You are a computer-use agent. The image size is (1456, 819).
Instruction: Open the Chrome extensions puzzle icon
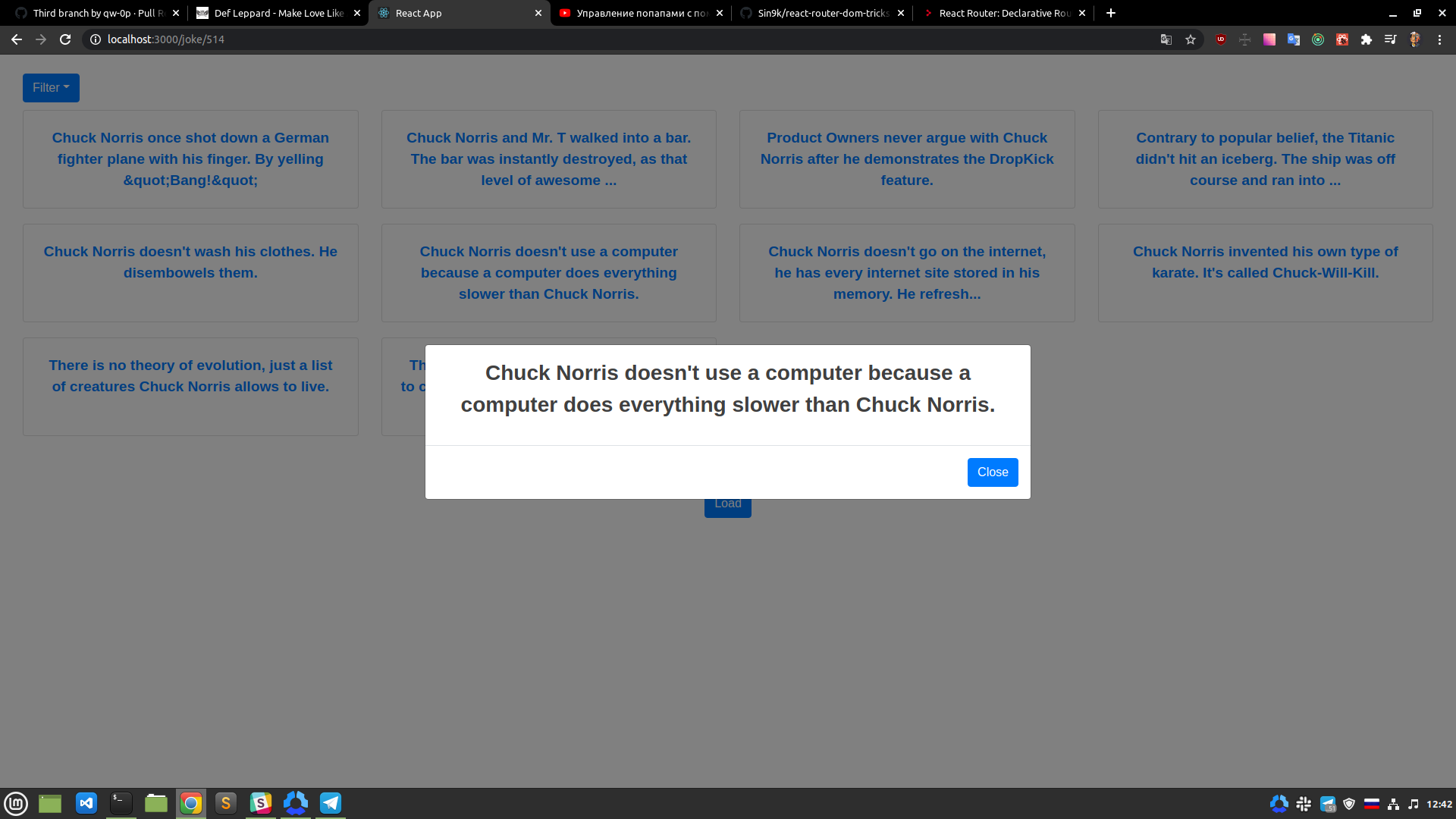[1366, 39]
